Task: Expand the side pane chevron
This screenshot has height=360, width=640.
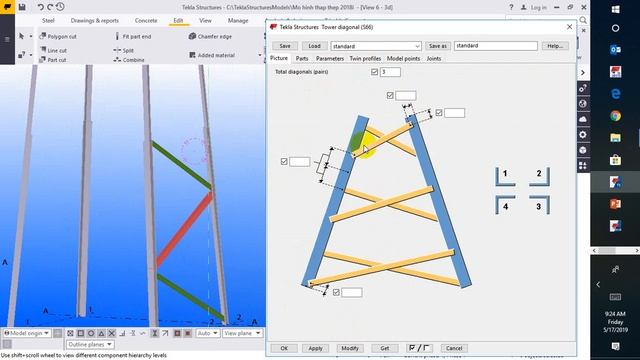Action: pyautogui.click(x=583, y=72)
